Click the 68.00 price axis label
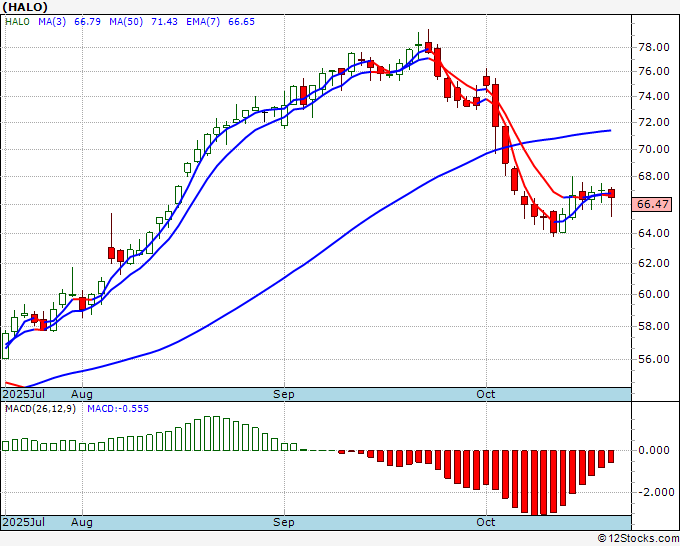 click(654, 176)
